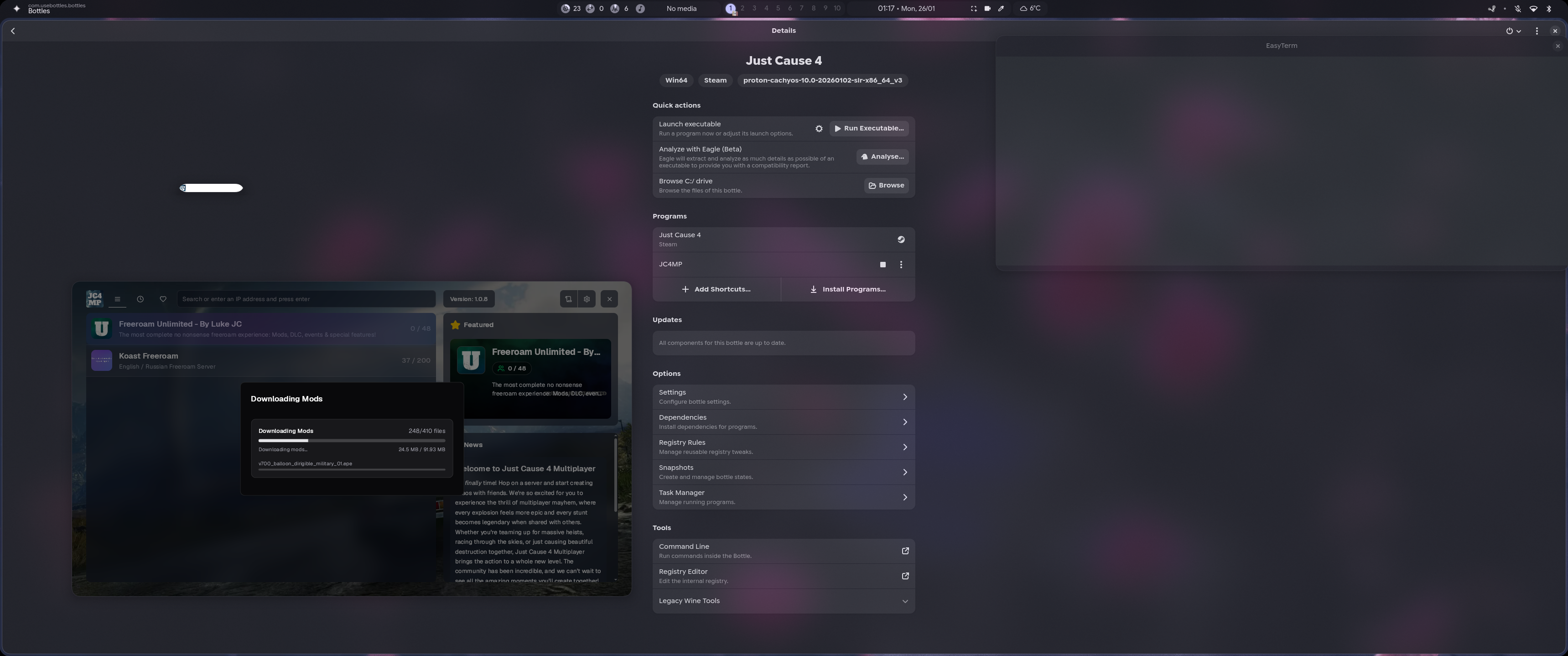Open JC4MP launcher settings gear
The height and width of the screenshot is (656, 1568).
click(x=587, y=299)
